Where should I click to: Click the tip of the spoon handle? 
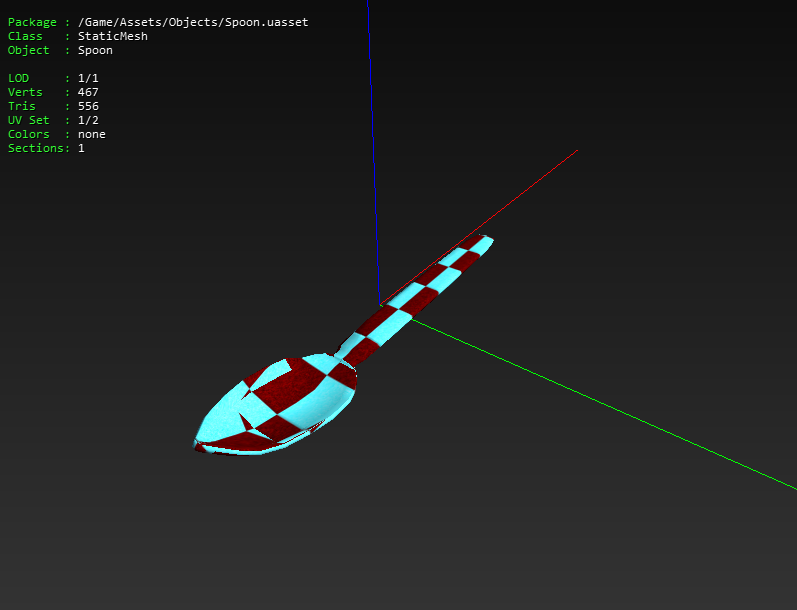(x=487, y=240)
